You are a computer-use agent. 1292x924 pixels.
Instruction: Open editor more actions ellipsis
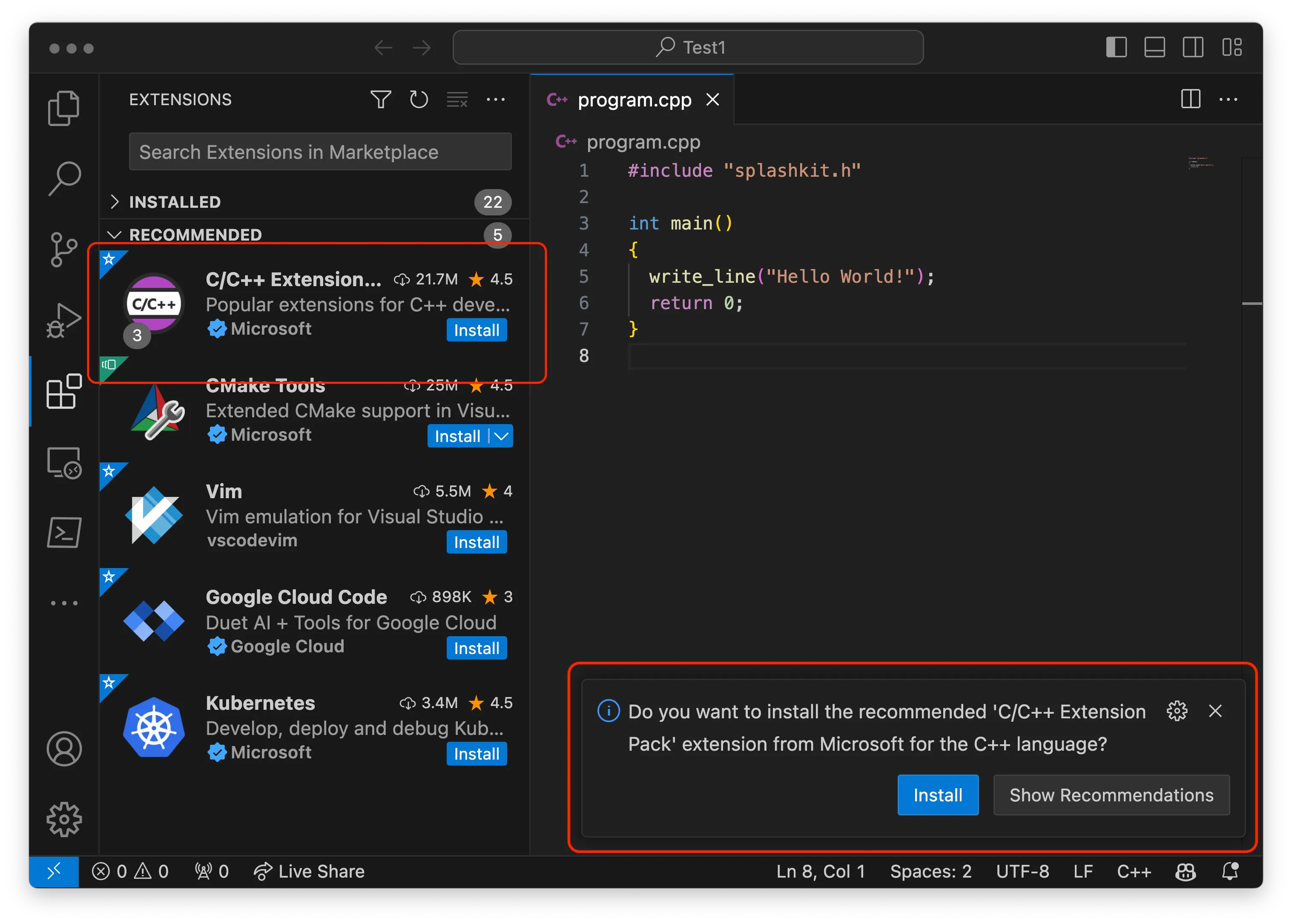tap(1228, 100)
